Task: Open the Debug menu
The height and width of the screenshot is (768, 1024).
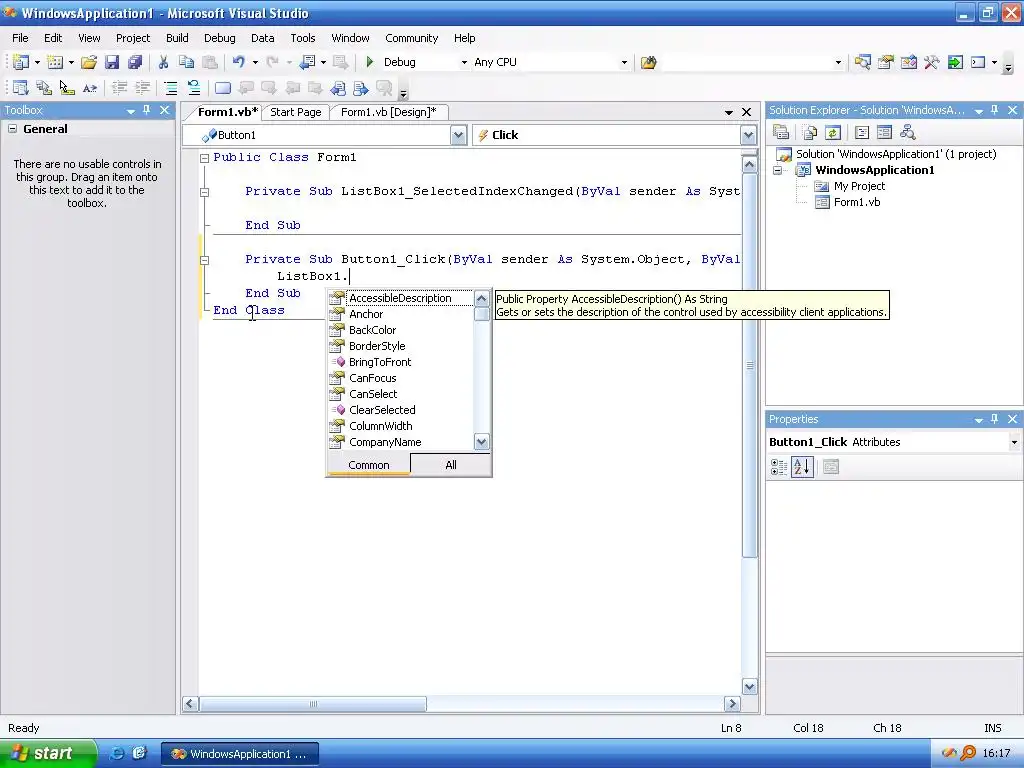Action: point(219,38)
